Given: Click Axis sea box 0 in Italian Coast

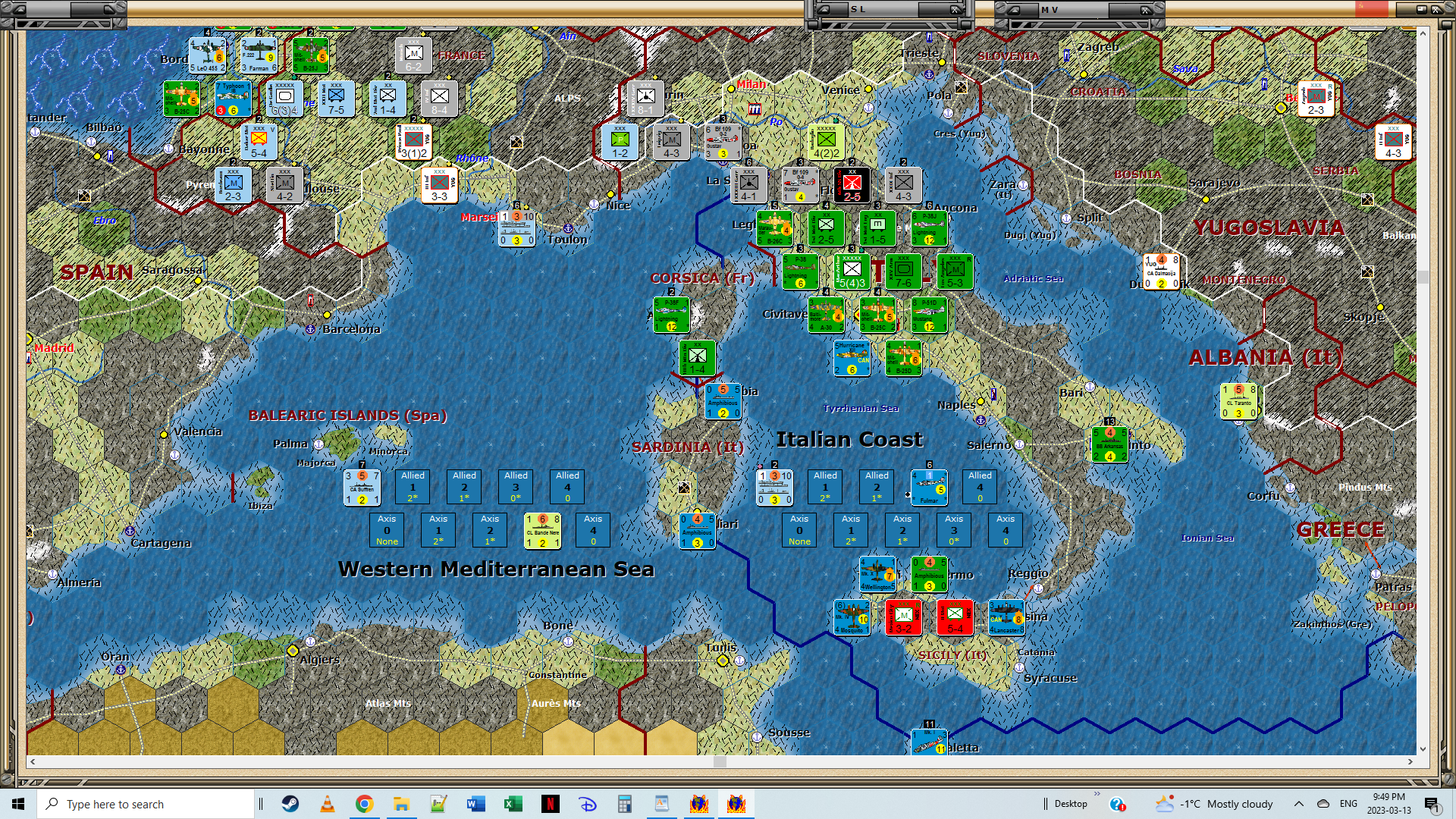Looking at the screenshot, I should coord(799,530).
